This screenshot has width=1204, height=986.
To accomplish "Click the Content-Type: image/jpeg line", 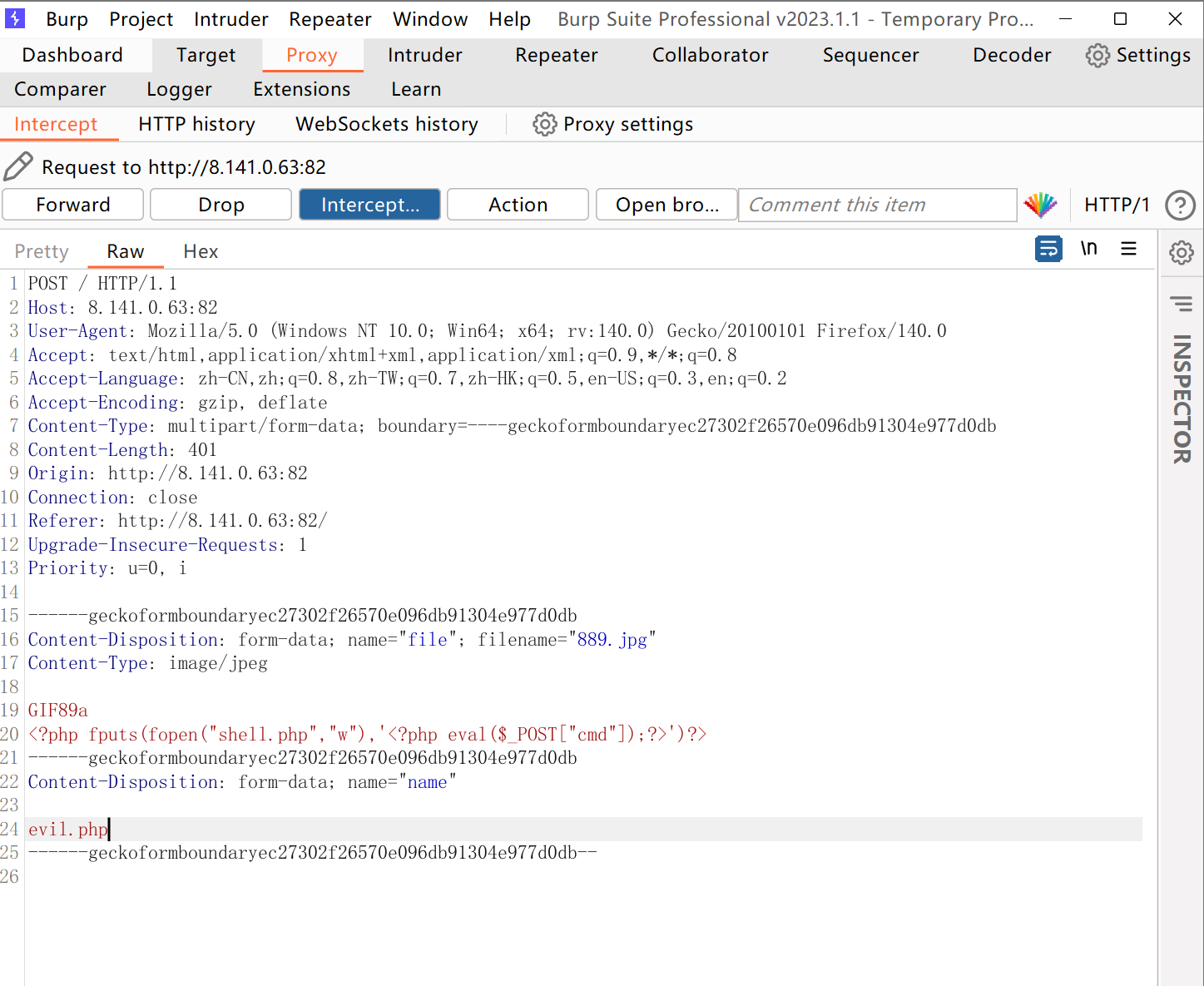I will [148, 663].
